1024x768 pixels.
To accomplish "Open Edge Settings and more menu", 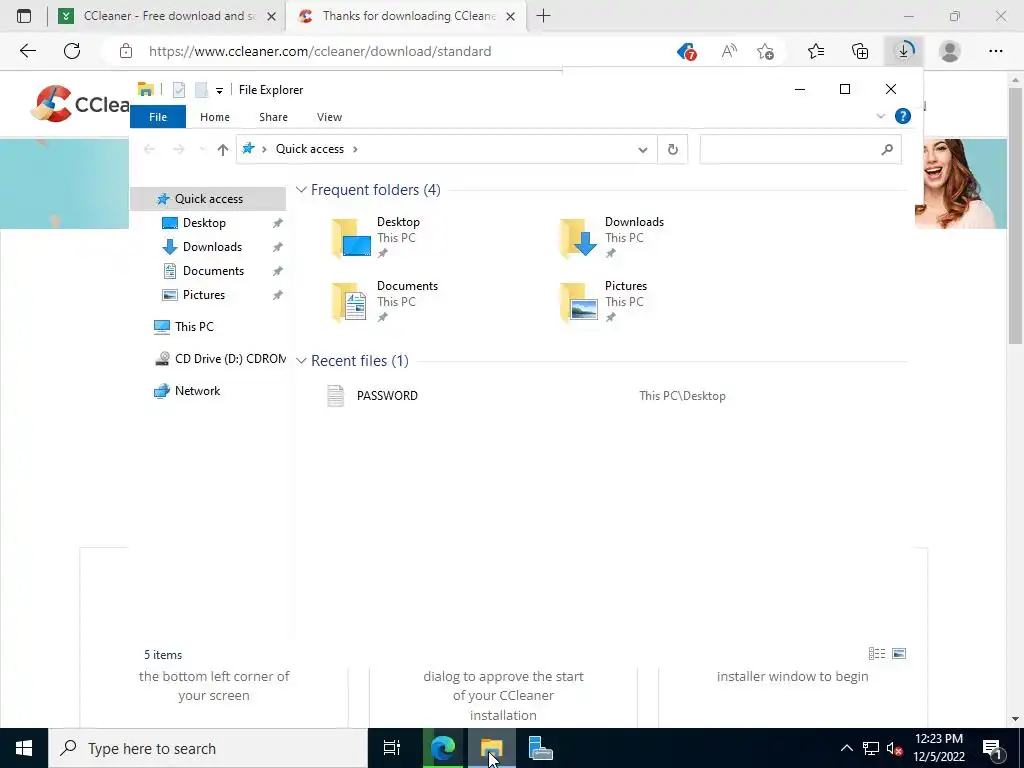I will 995,51.
